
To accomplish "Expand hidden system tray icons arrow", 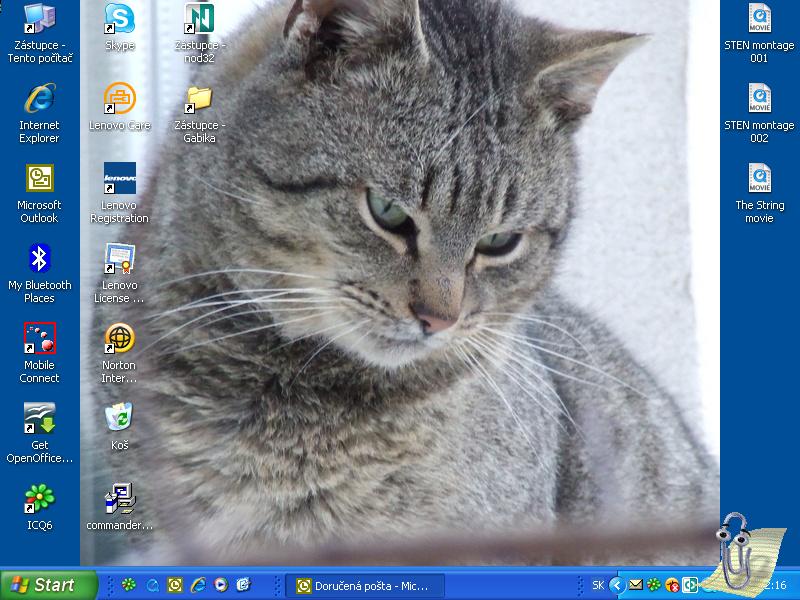I will coord(617,585).
